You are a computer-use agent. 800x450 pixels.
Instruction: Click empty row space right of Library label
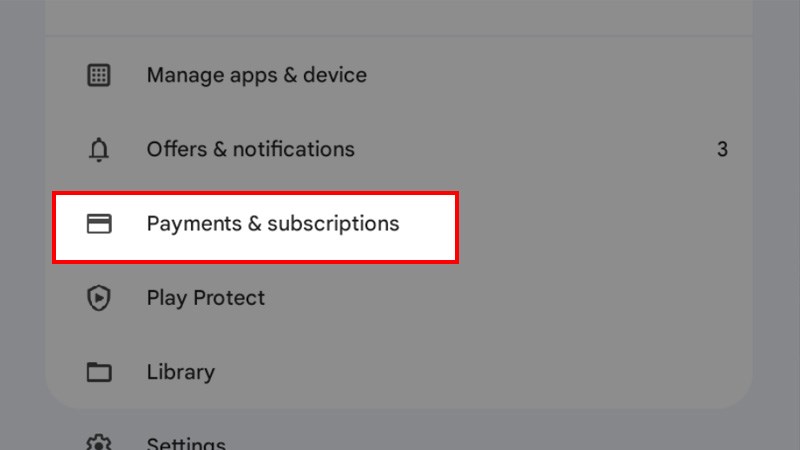(x=480, y=372)
